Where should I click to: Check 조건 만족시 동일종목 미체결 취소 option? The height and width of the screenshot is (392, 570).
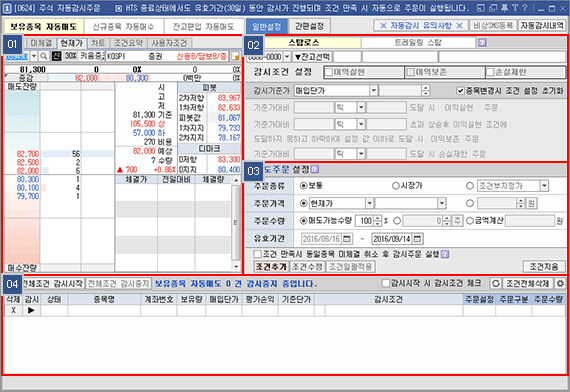(x=258, y=254)
